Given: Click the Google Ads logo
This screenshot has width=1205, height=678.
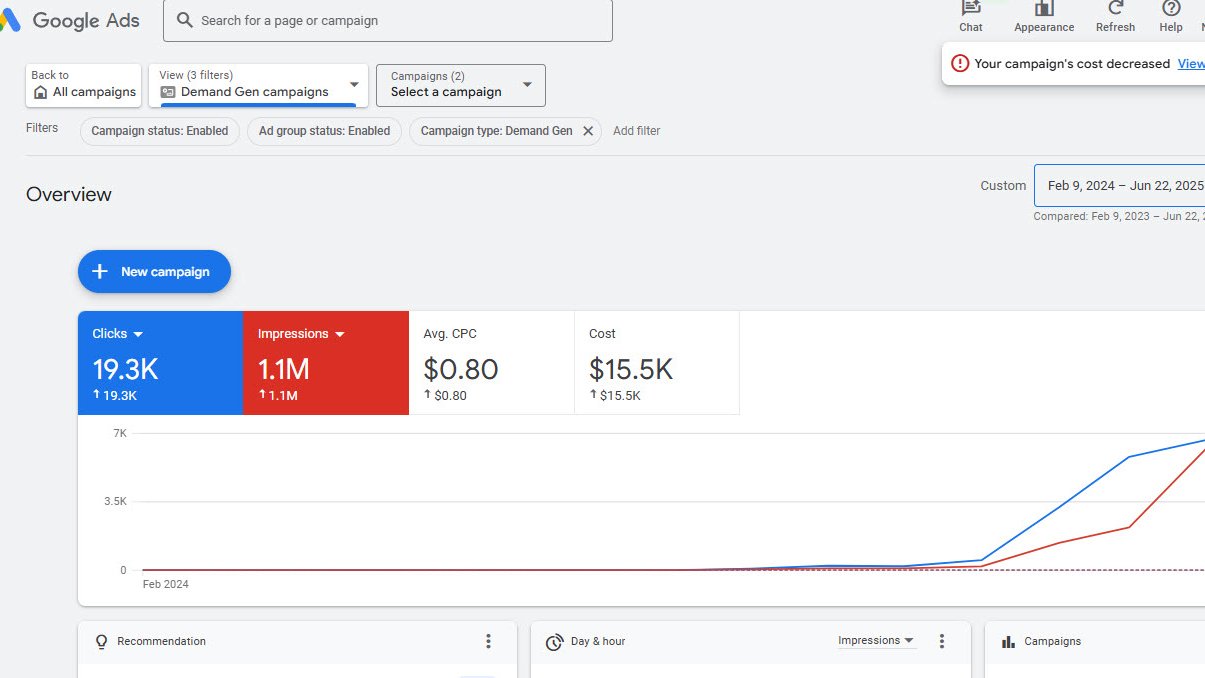Looking at the screenshot, I should 70,20.
